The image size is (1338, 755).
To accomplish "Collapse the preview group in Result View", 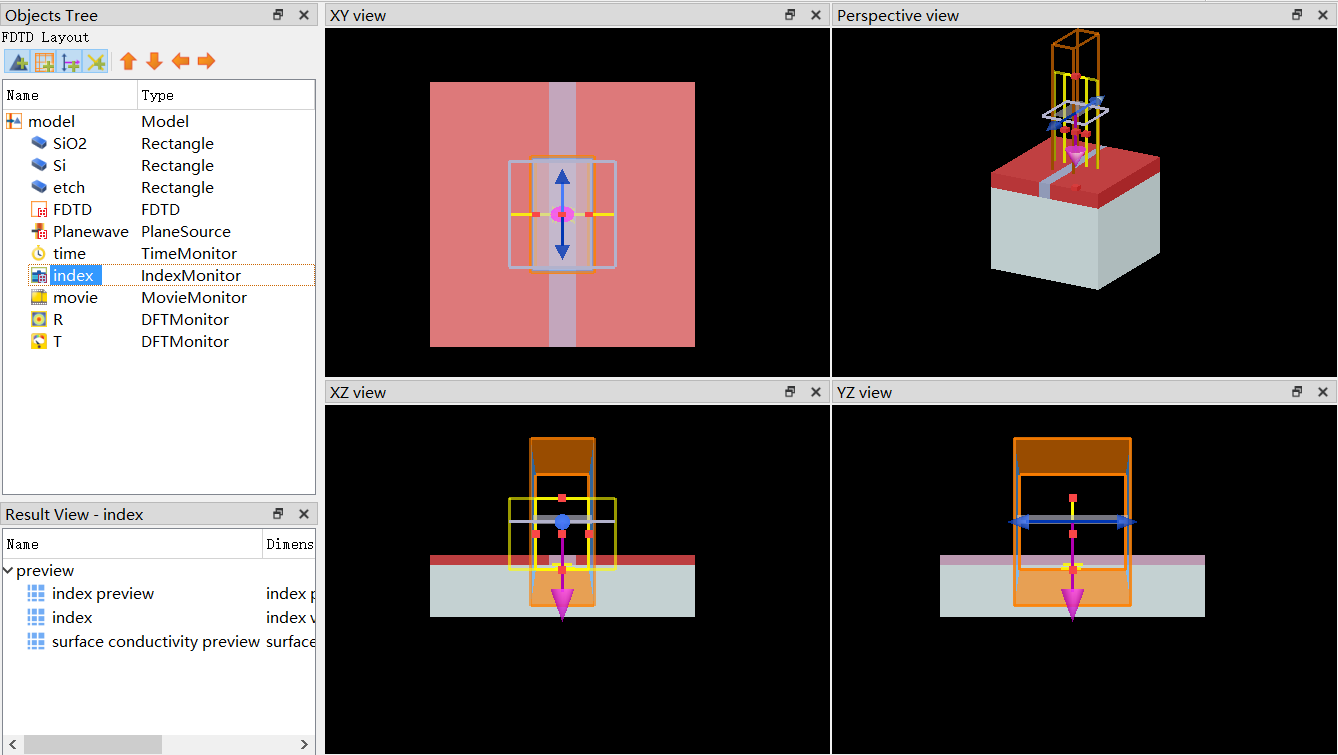I will tap(9, 570).
